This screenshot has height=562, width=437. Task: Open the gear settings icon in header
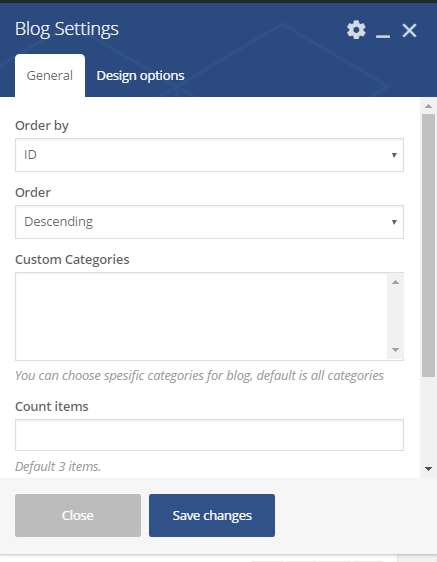coord(356,30)
